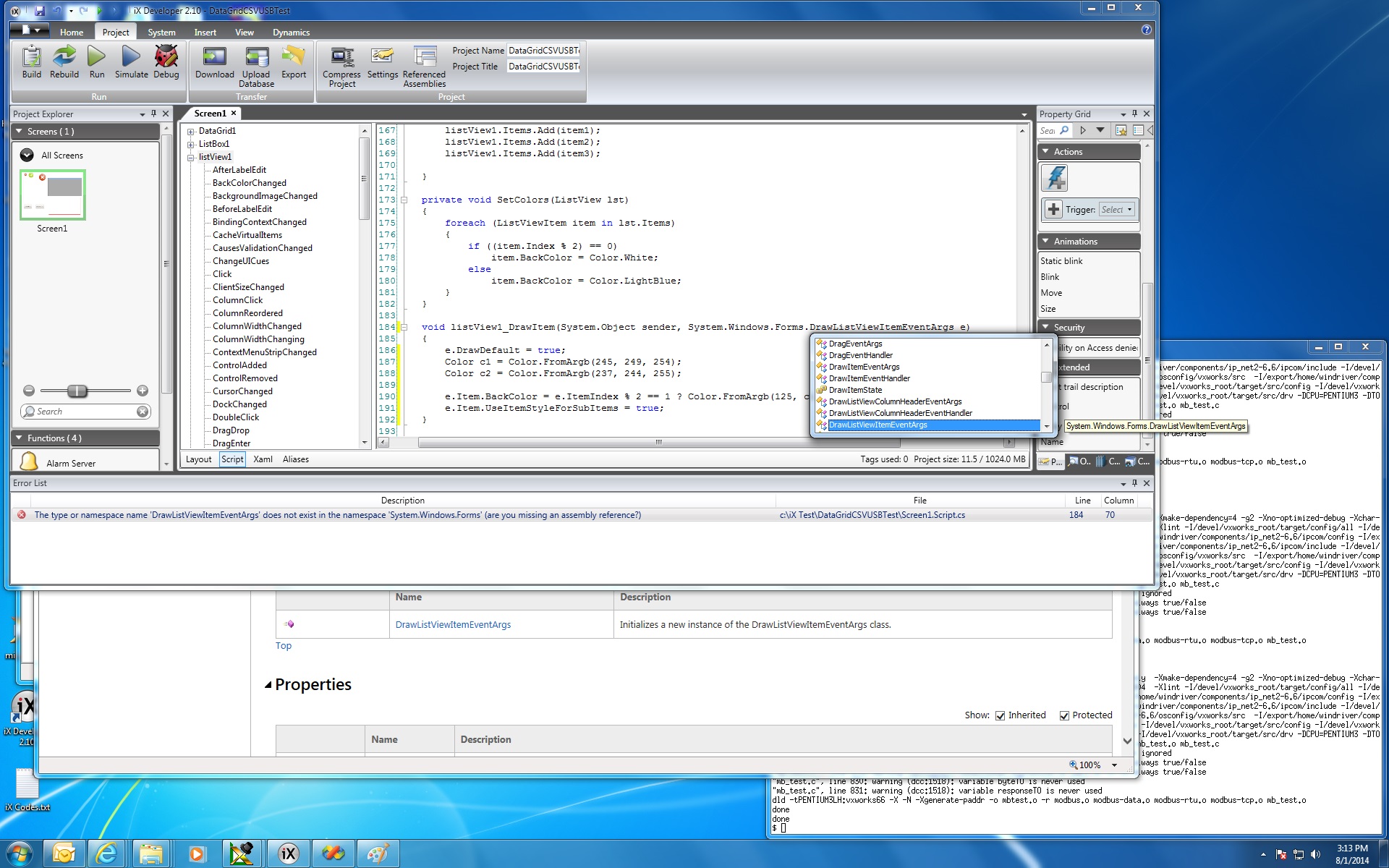Choose DrawItemEventArgs from autocomplete list
The image size is (1389, 868).
[x=864, y=367]
